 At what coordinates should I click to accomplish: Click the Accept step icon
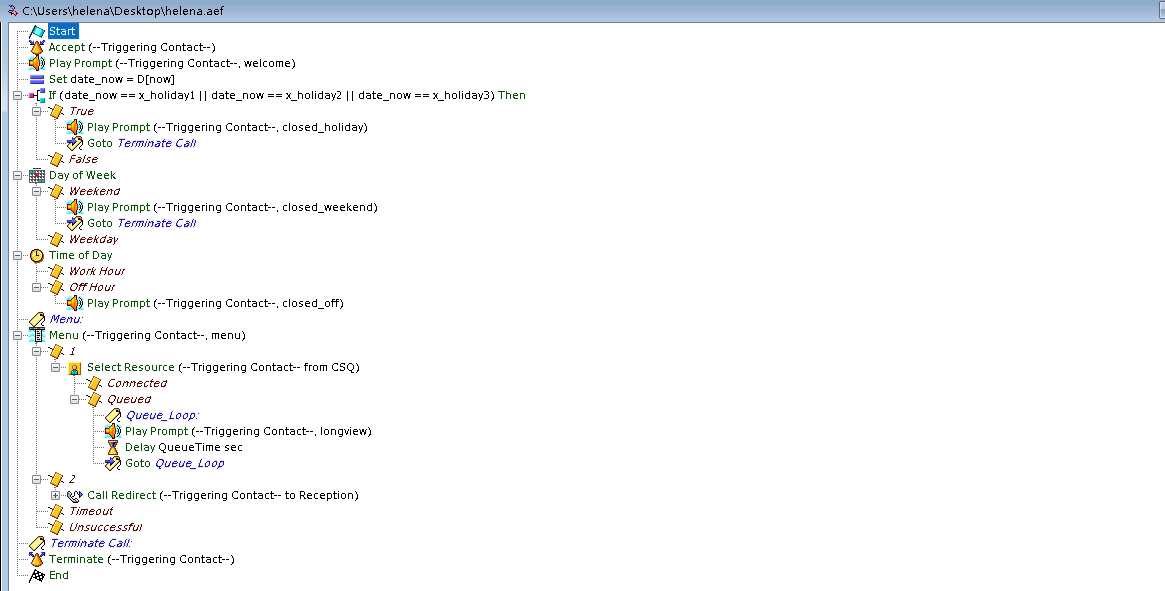coord(37,47)
